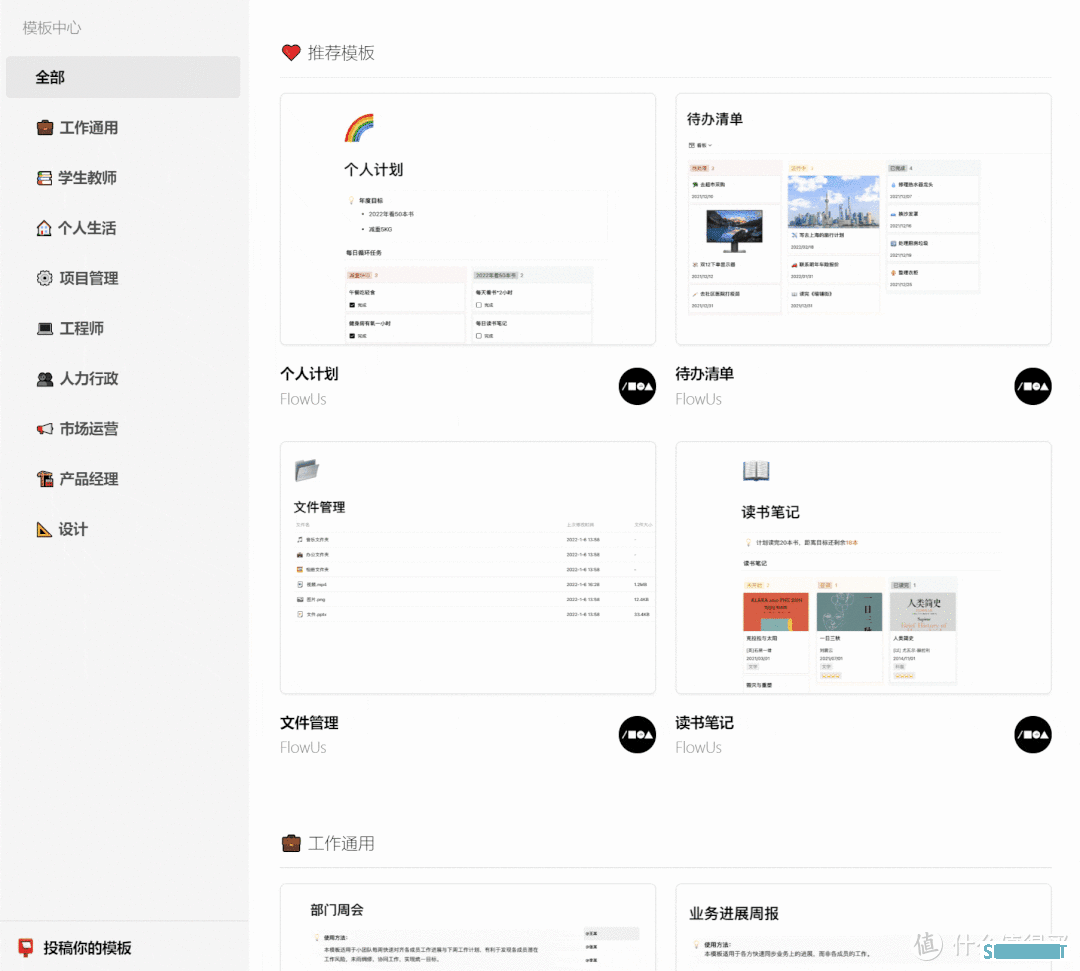Click the 推荐模板 section heading
The width and height of the screenshot is (1080, 971).
[341, 53]
